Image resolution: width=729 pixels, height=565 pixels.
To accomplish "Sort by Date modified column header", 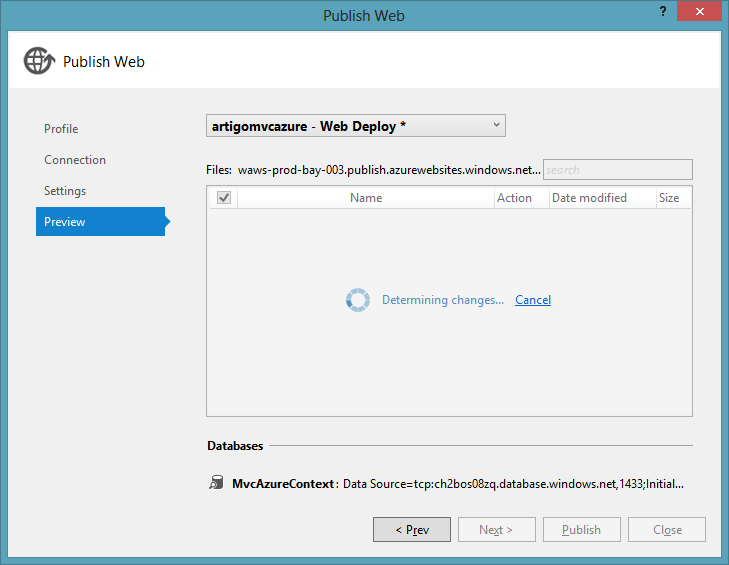I will [x=602, y=198].
